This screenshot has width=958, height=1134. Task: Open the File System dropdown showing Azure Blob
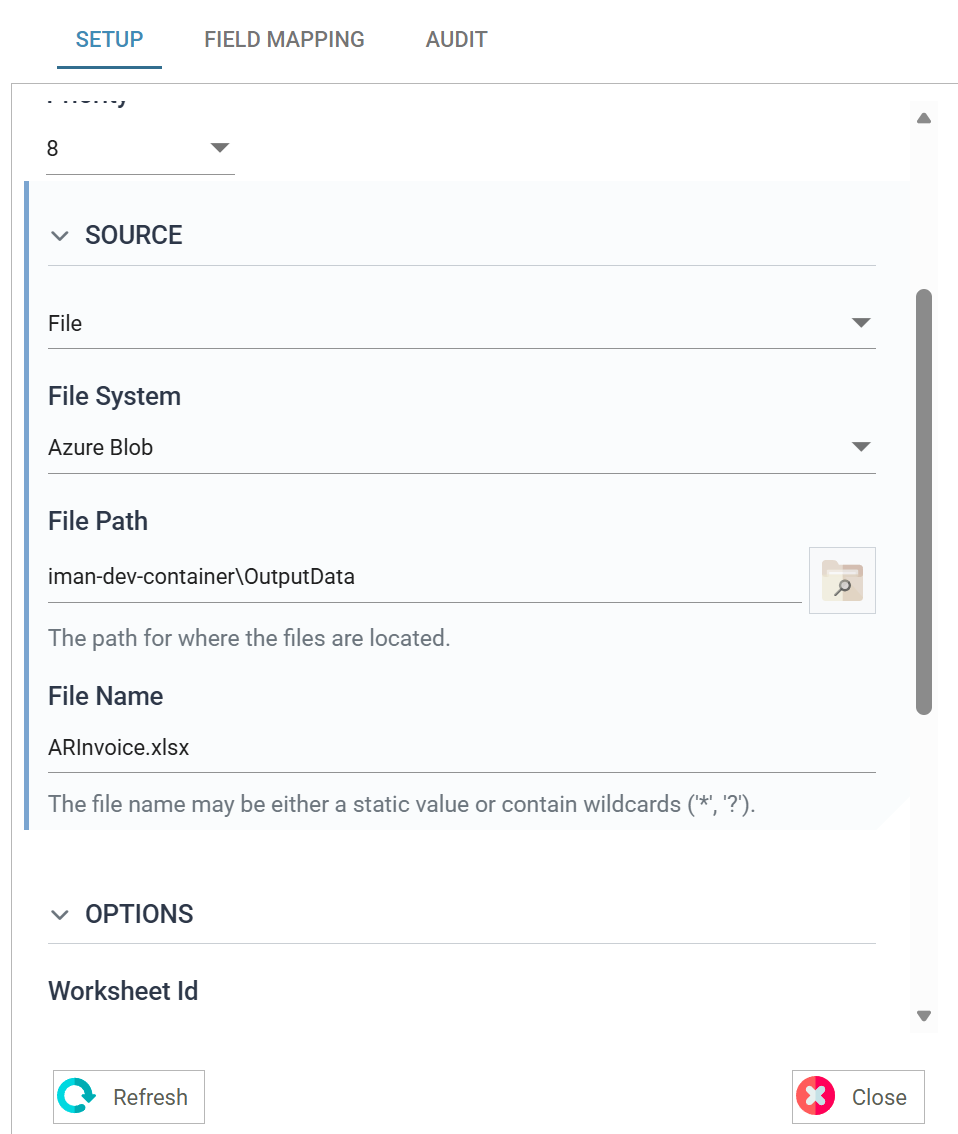pos(461,448)
